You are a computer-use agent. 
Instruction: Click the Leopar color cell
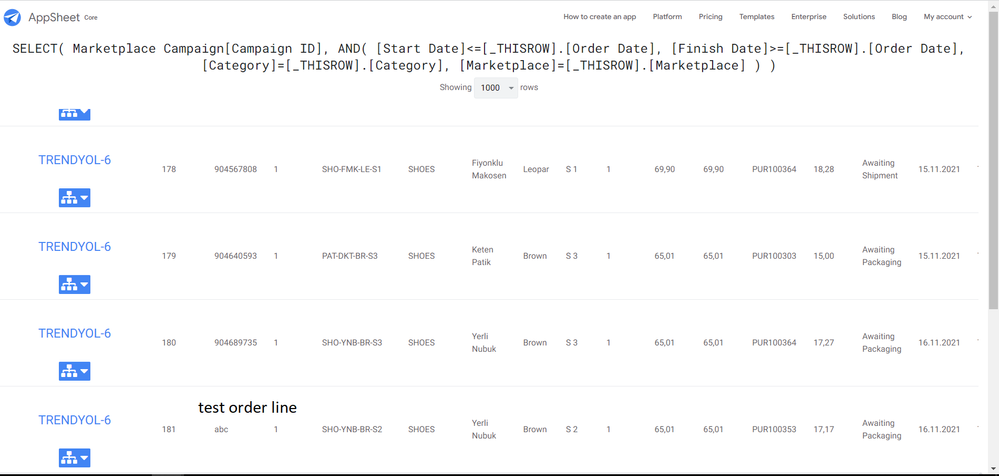(536, 169)
